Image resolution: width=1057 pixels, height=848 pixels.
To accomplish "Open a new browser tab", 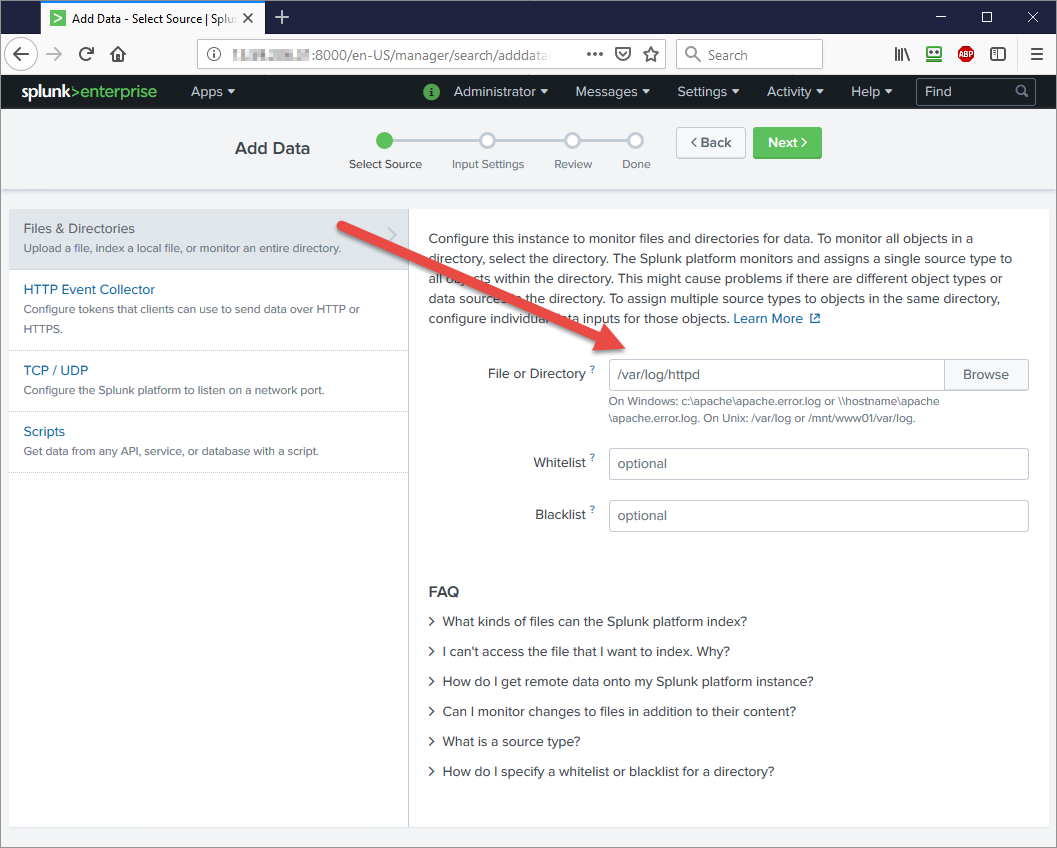I will 282,18.
